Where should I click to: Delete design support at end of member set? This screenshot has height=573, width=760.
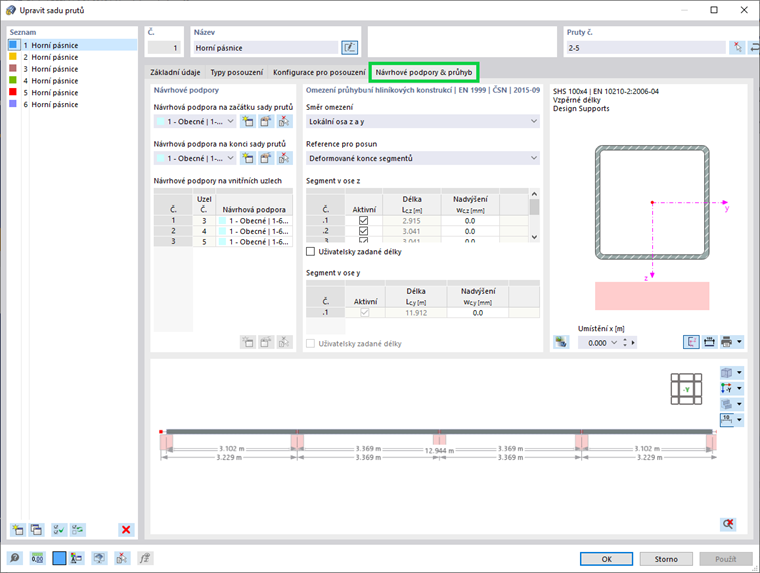pyautogui.click(x=284, y=158)
